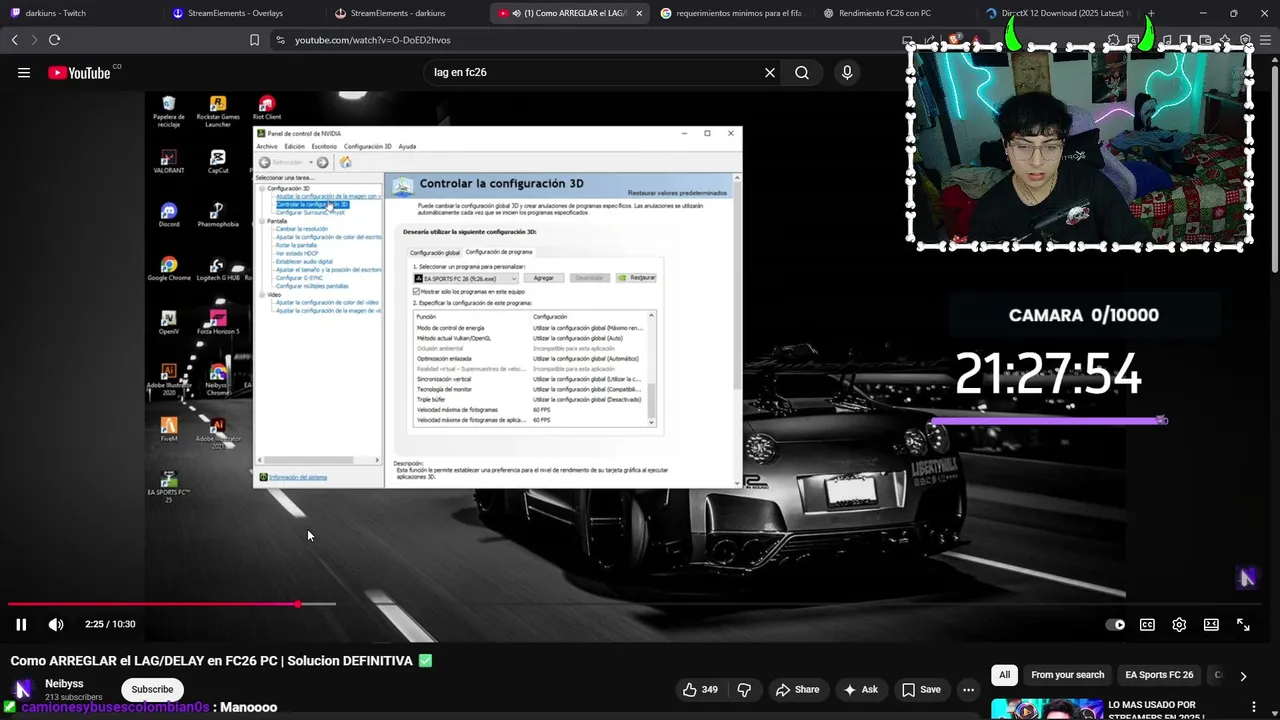Switch to 'requerimientos minimos para el fifa' tab
The height and width of the screenshot is (720, 1280).
coord(739,13)
